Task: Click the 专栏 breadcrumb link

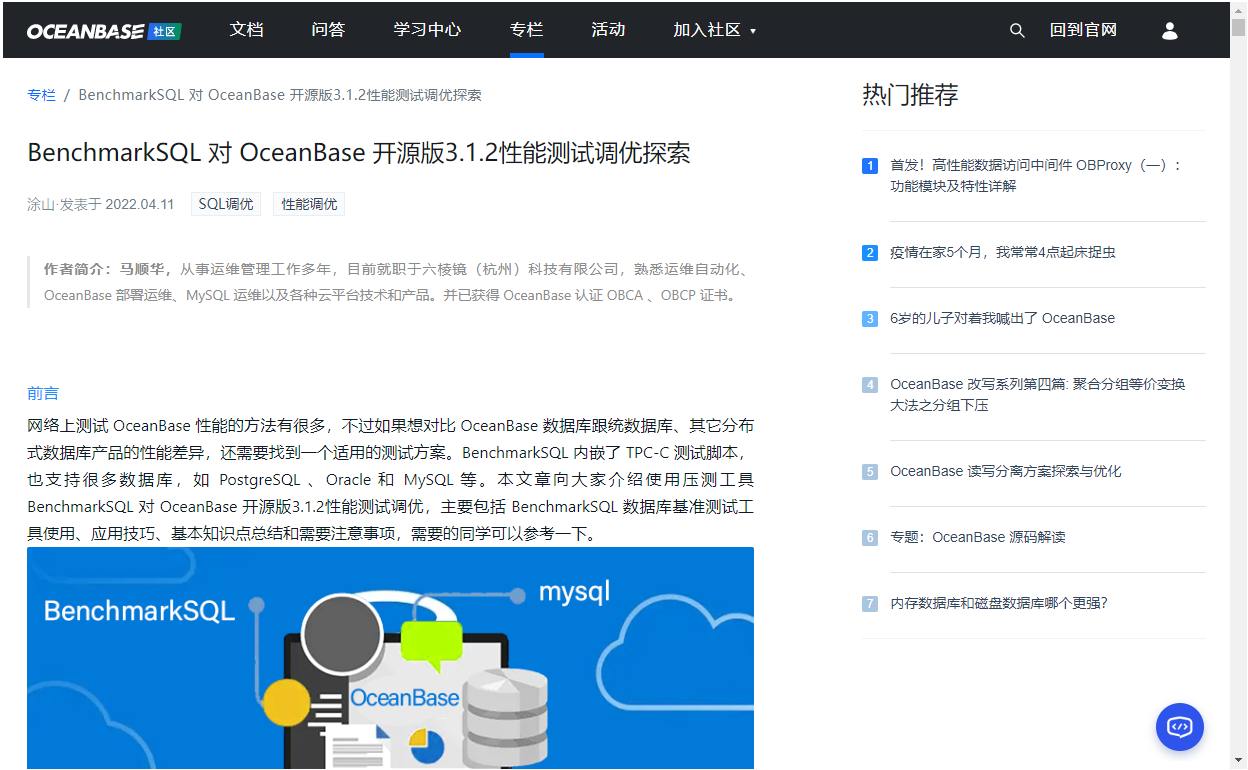Action: [x=41, y=95]
